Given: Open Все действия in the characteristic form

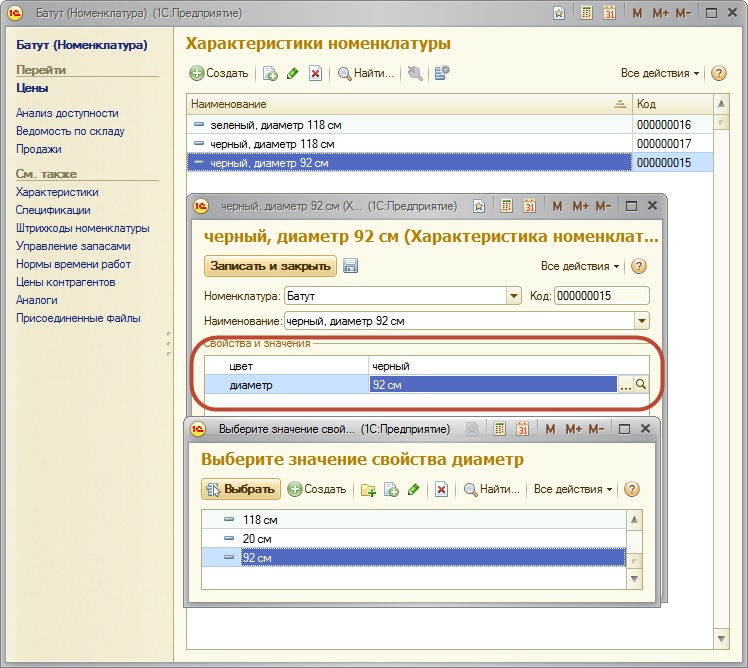Looking at the screenshot, I should pyautogui.click(x=580, y=266).
